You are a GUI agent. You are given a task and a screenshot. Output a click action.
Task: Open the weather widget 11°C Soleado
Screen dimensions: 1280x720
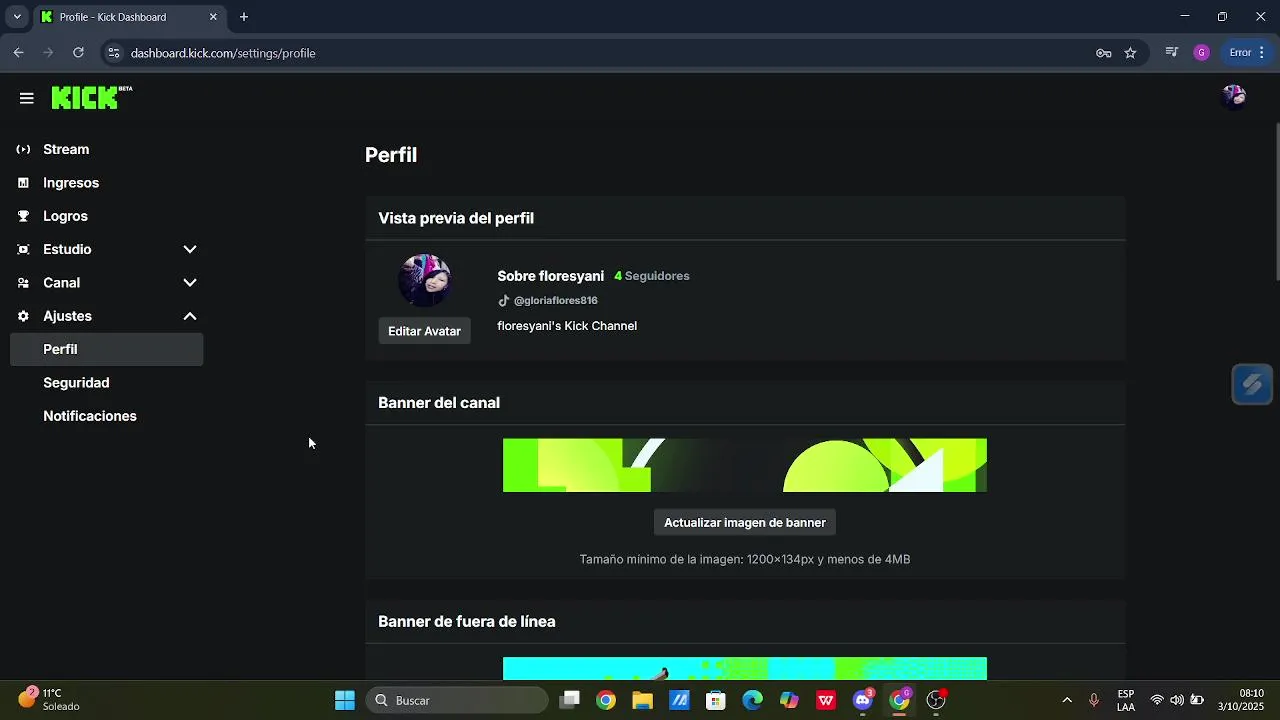click(x=50, y=699)
